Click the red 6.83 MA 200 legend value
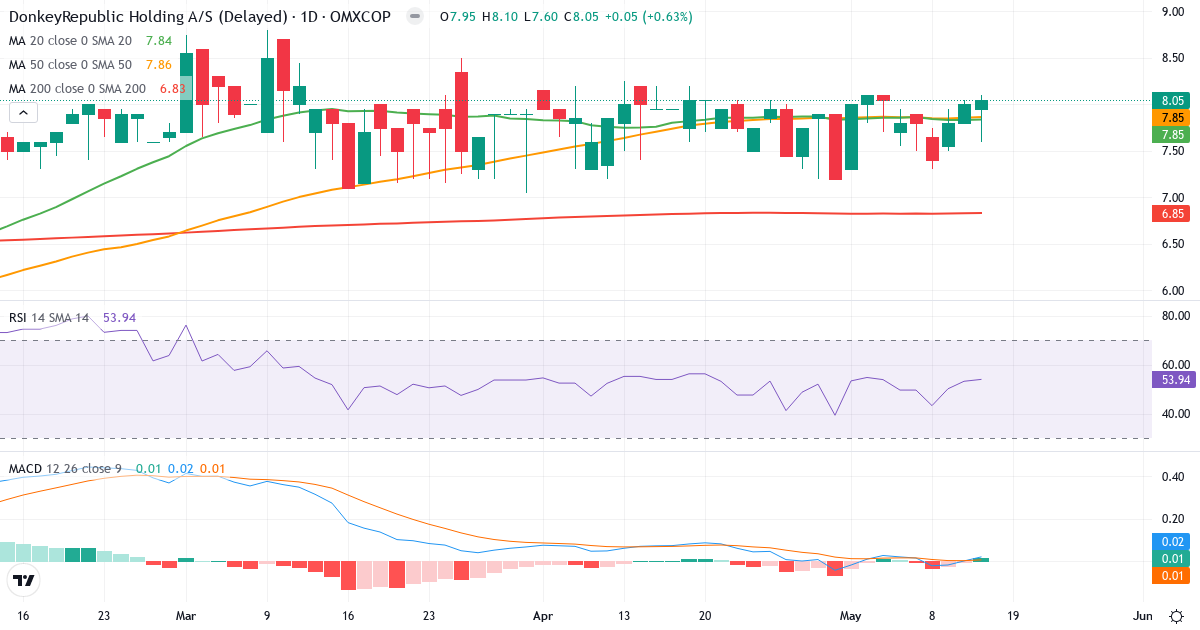 [x=174, y=89]
